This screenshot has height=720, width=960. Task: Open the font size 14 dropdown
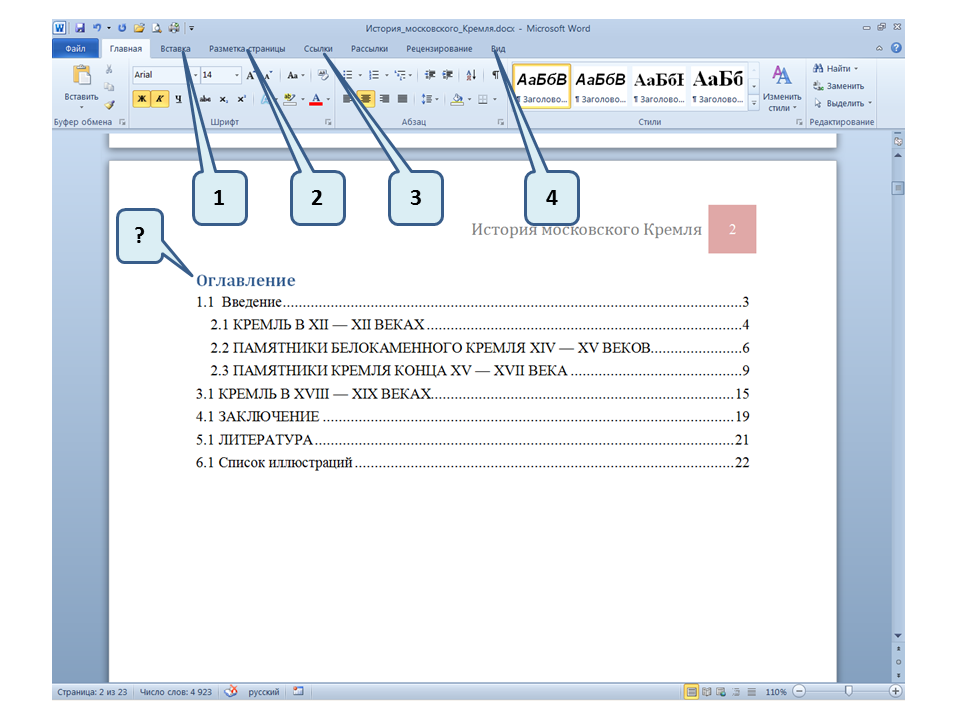pyautogui.click(x=237, y=75)
